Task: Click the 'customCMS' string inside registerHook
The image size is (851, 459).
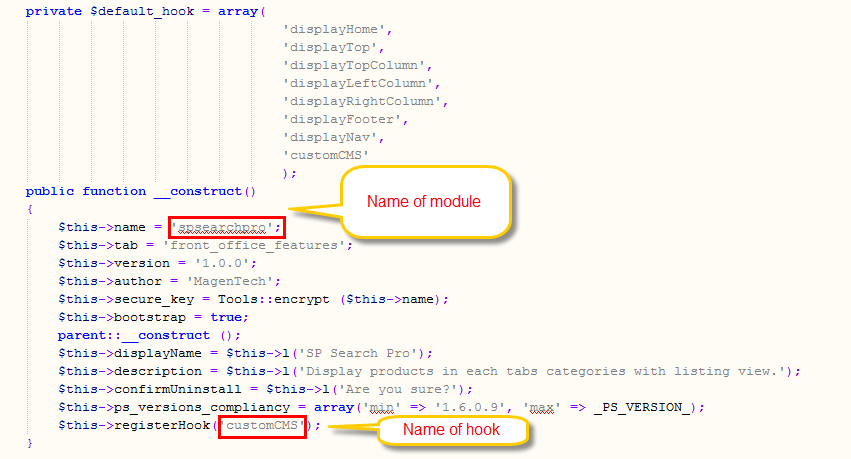Action: coord(262,426)
